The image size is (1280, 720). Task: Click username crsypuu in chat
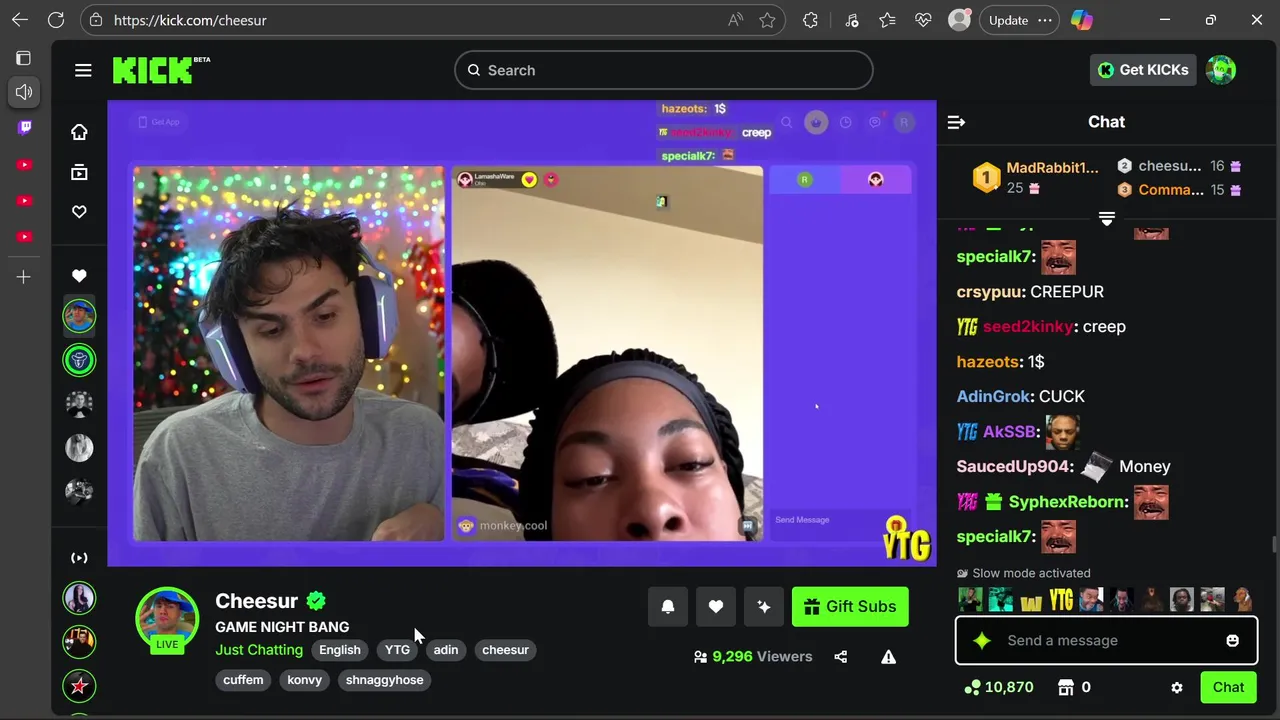tap(990, 292)
